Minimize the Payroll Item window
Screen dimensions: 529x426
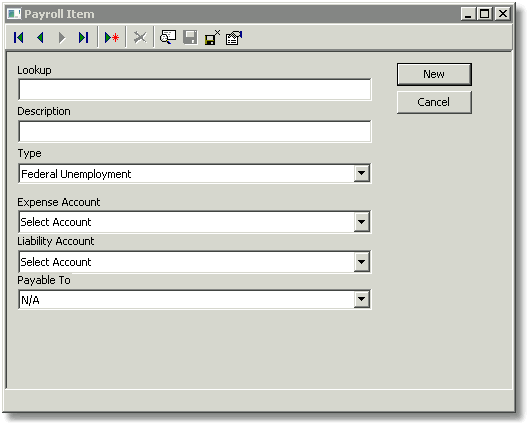coord(468,14)
